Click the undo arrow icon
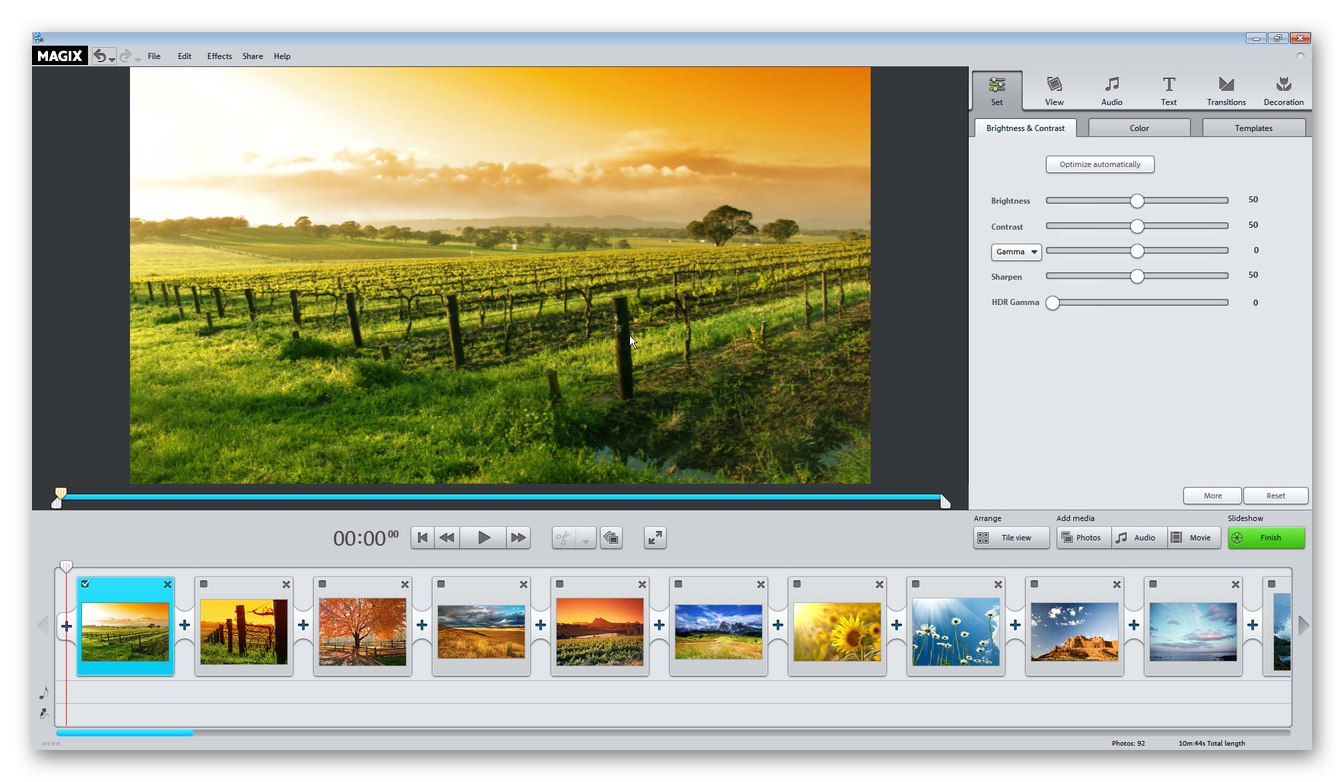This screenshot has width=1344, height=782. [x=100, y=56]
